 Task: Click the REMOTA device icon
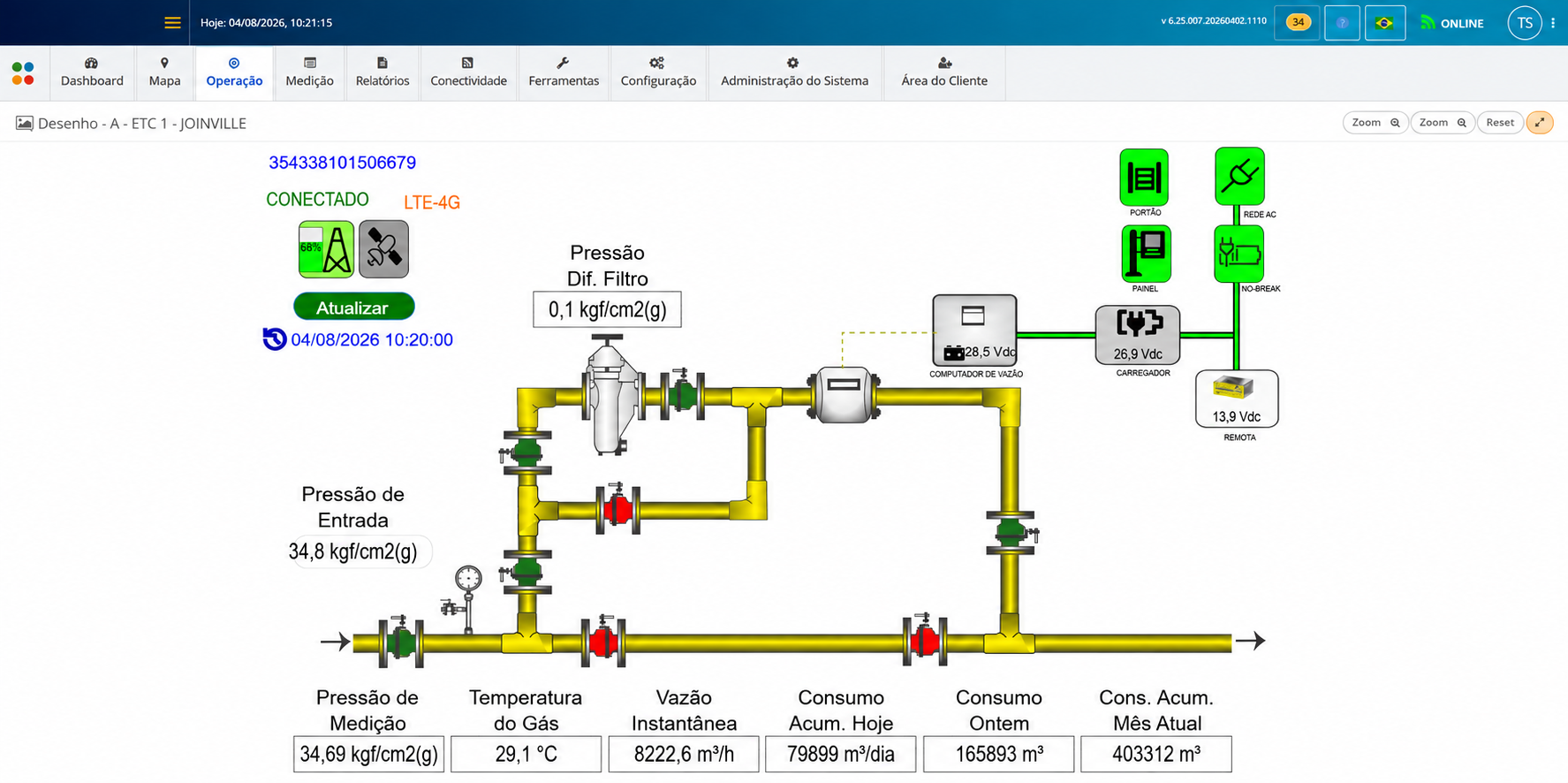coord(1237,399)
